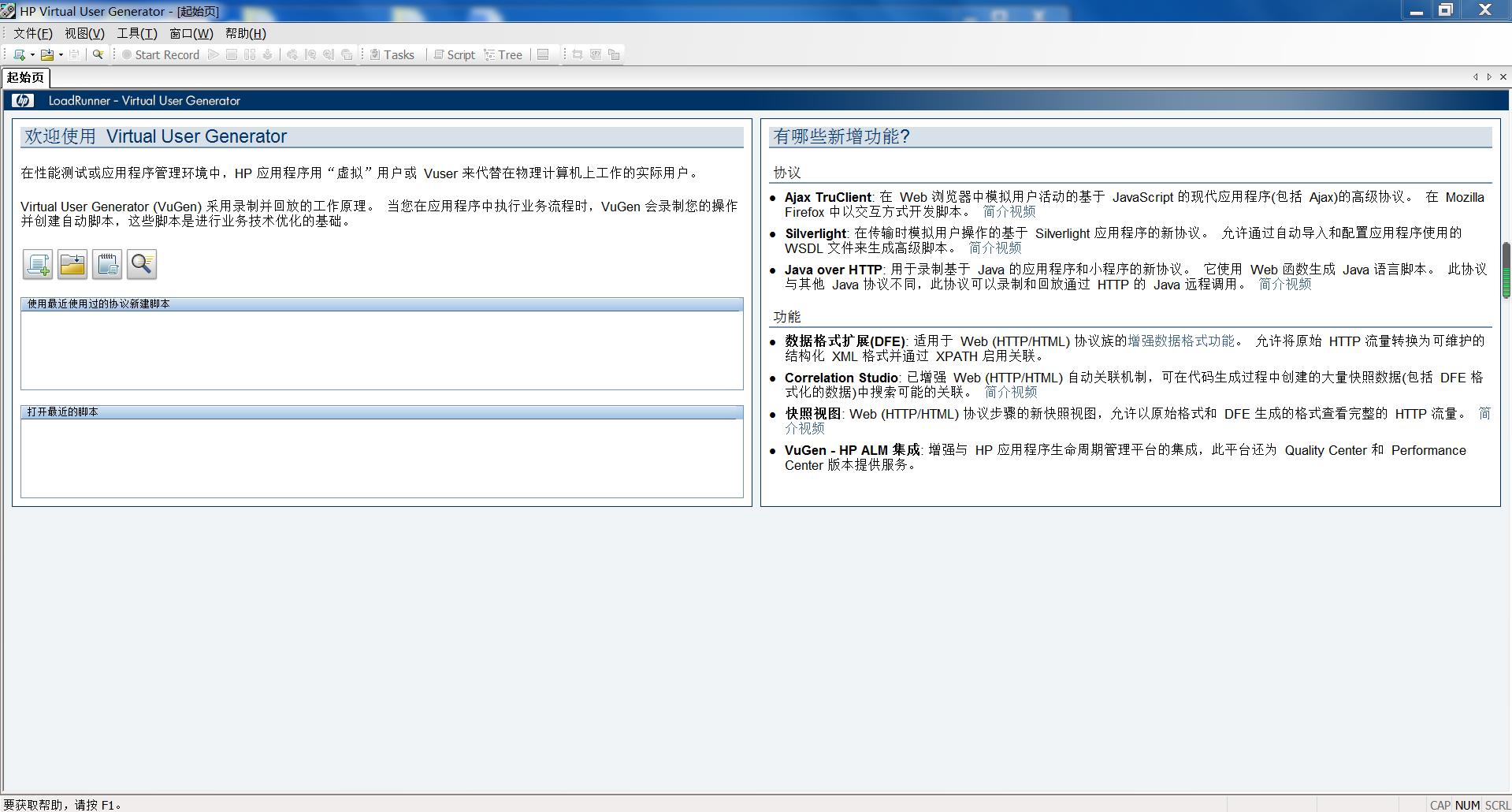This screenshot has height=812, width=1512.
Task: Open Ajax TruClient 简介视频 link
Action: click(x=1009, y=212)
